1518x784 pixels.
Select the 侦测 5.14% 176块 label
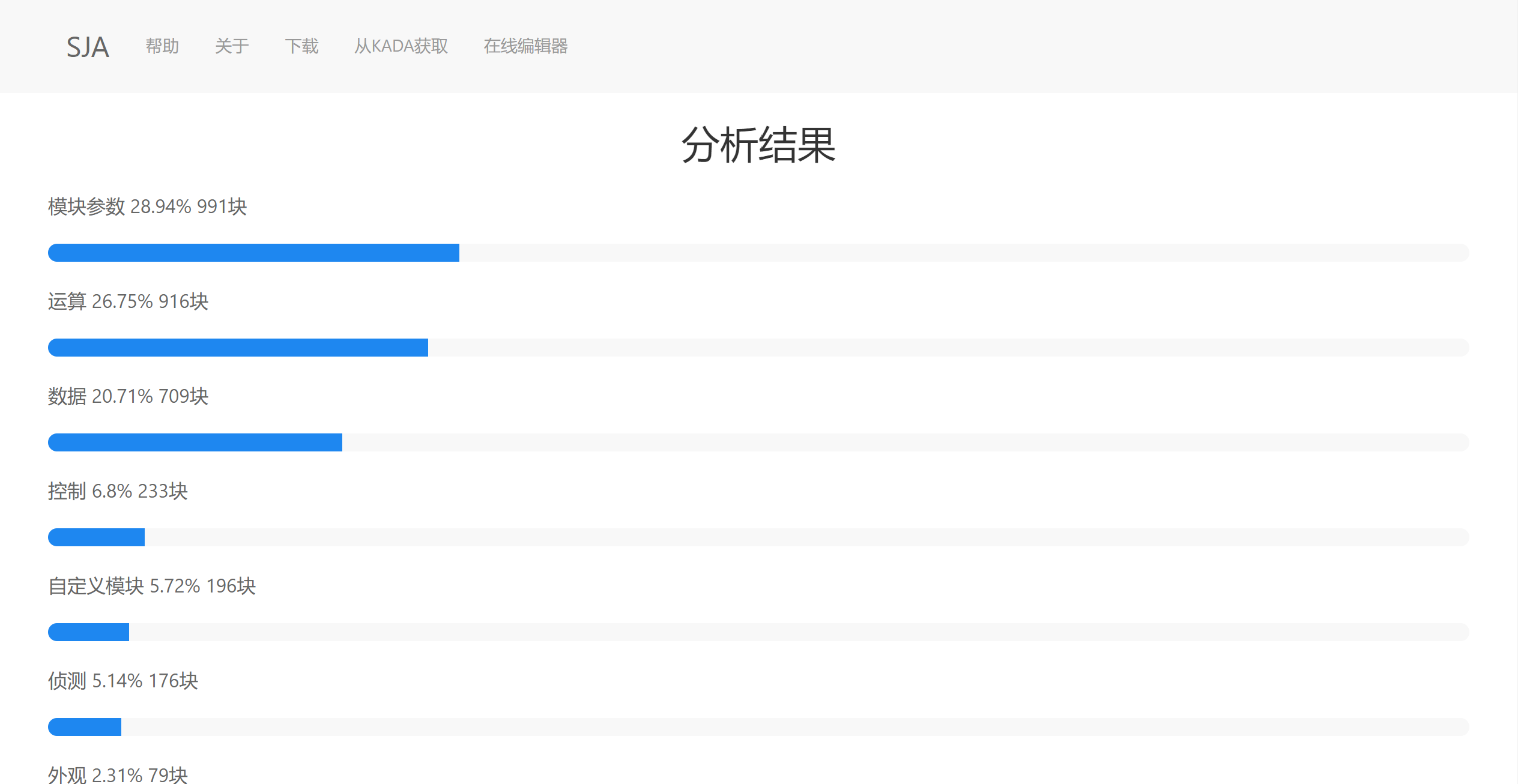(x=123, y=681)
